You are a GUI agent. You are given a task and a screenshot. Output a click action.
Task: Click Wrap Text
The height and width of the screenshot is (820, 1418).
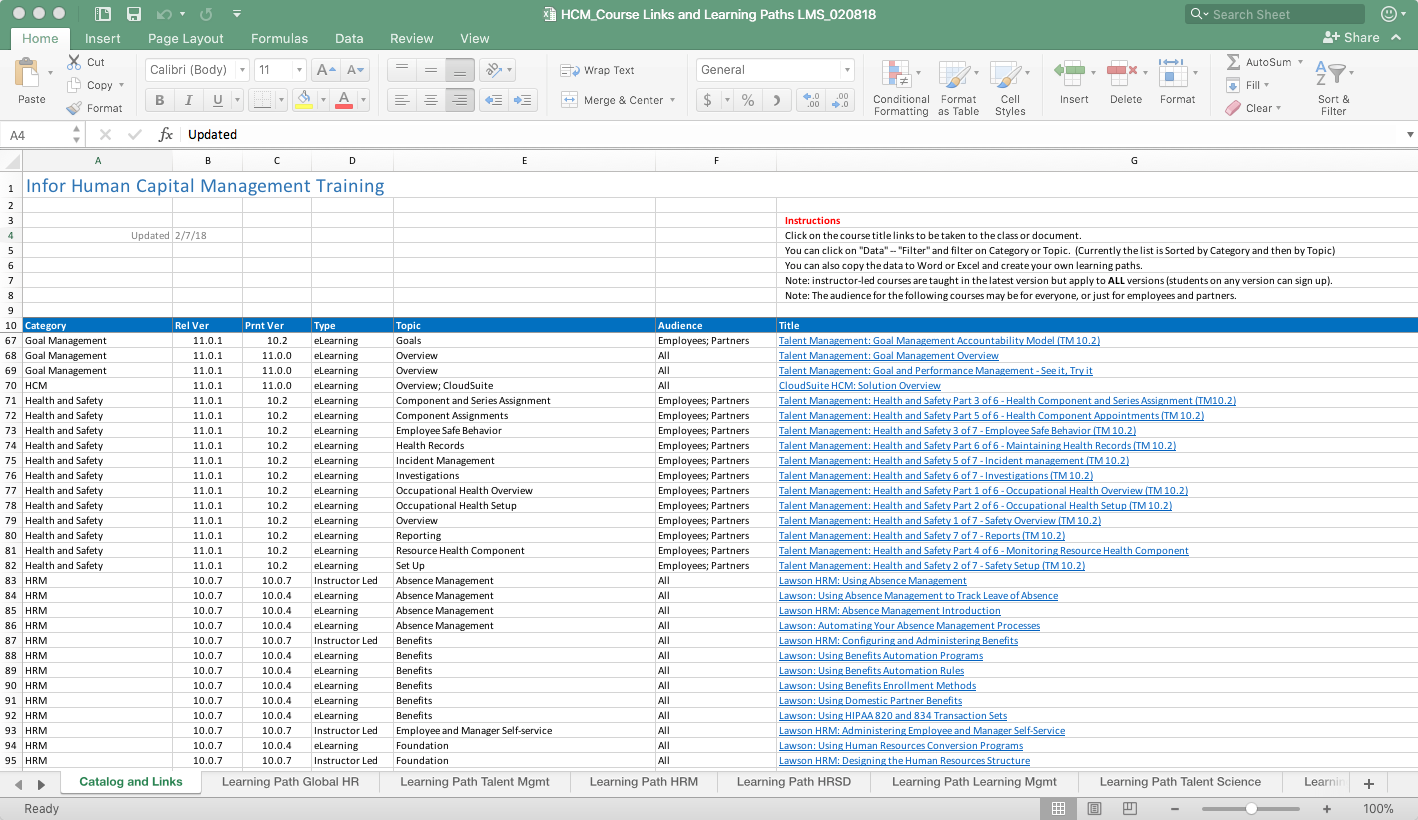pyautogui.click(x=598, y=70)
